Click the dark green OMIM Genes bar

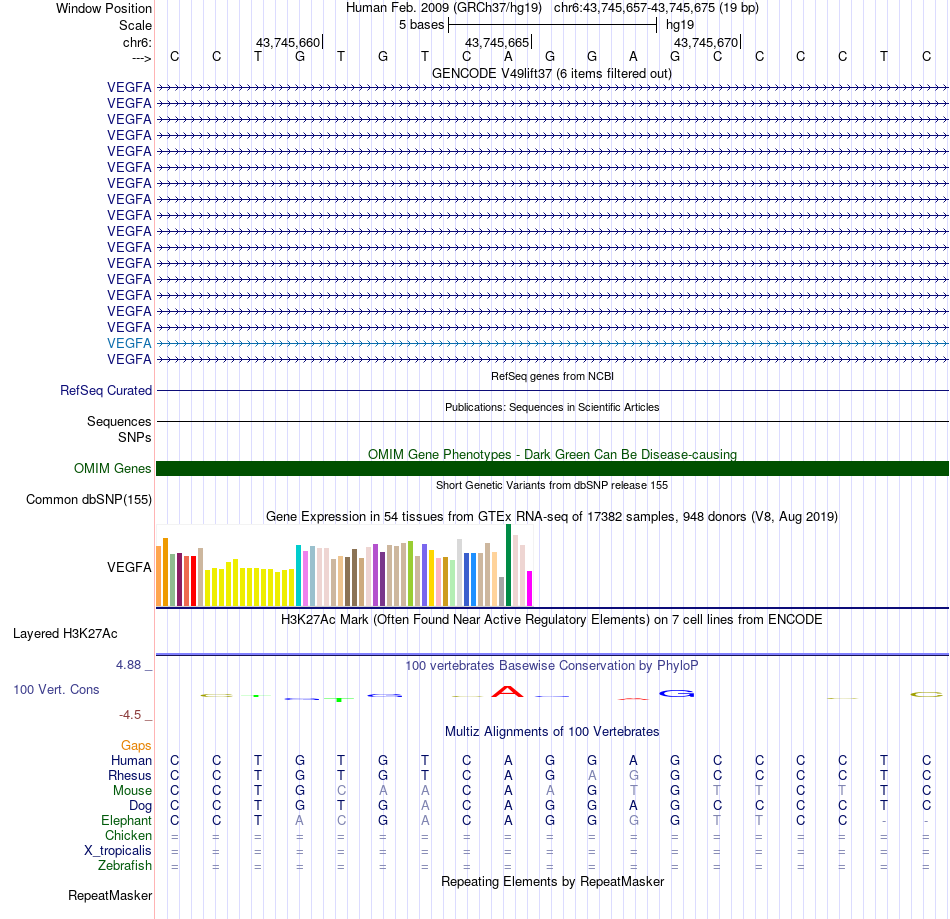[552, 468]
